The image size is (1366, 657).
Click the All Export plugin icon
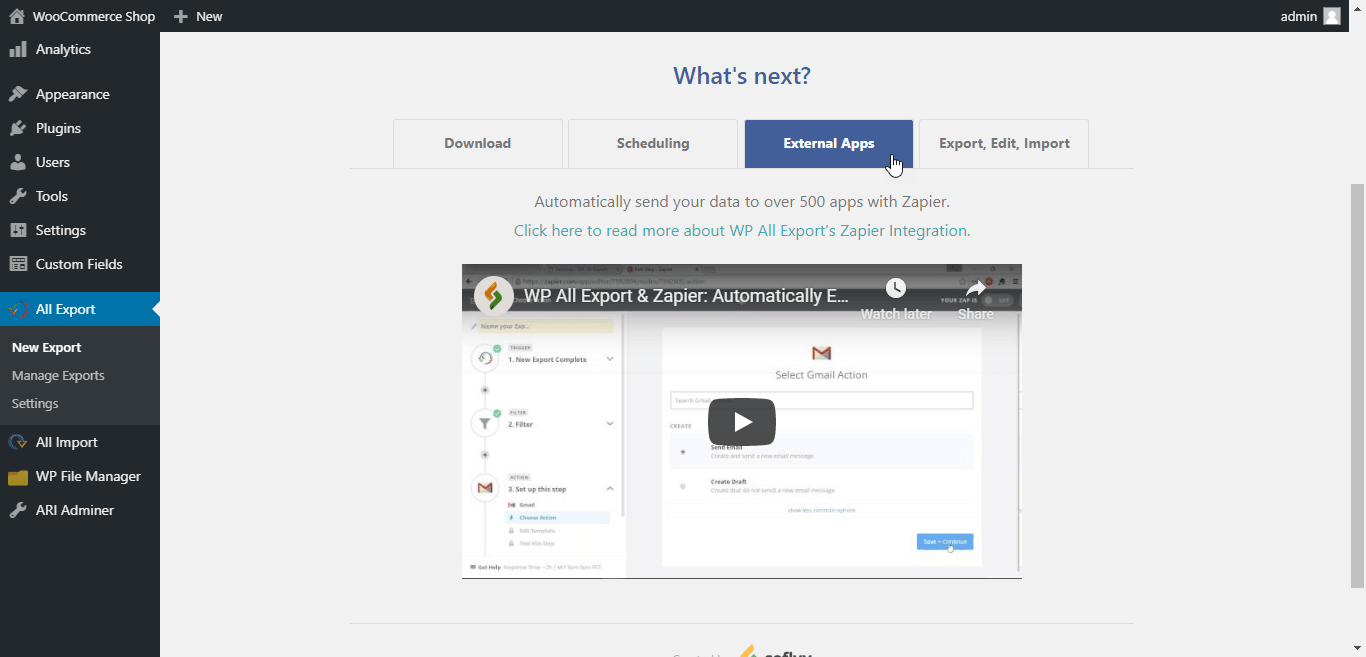(x=18, y=309)
